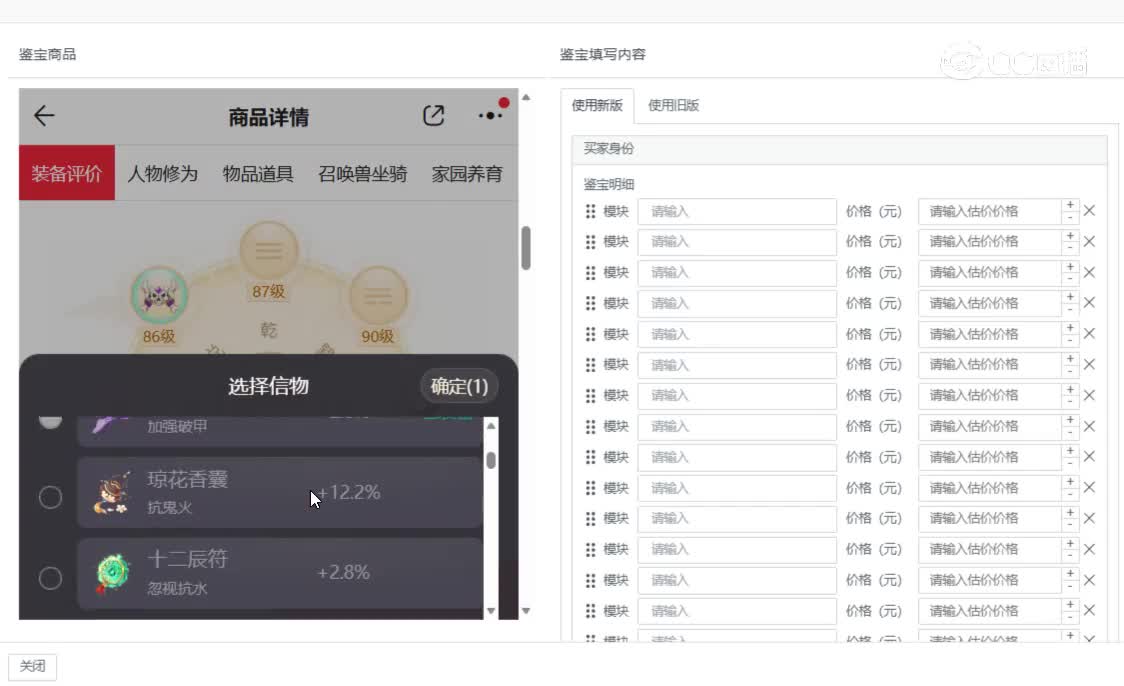Click the 琼花香囊 item icon

click(113, 493)
